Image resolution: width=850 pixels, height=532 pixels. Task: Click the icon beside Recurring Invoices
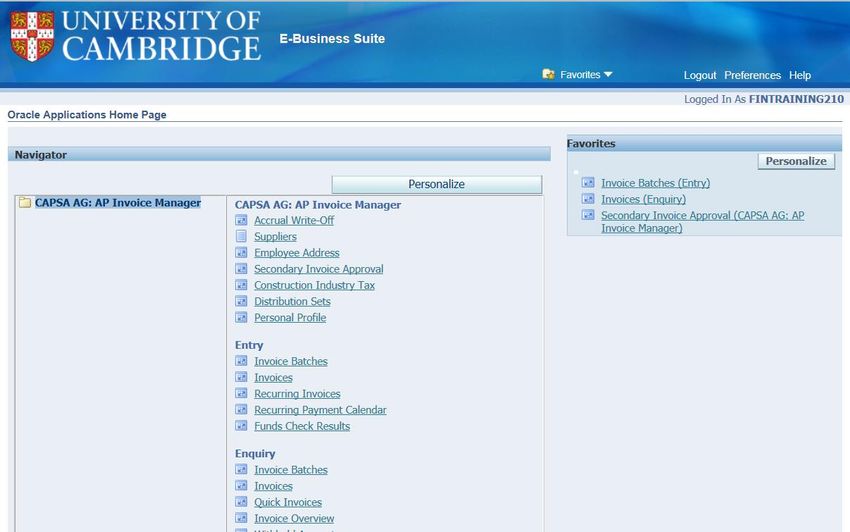point(241,394)
